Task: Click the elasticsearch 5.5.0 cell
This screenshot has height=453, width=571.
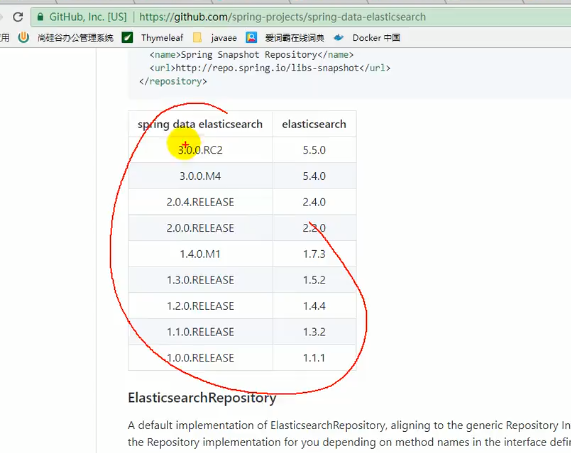Action: (x=314, y=150)
